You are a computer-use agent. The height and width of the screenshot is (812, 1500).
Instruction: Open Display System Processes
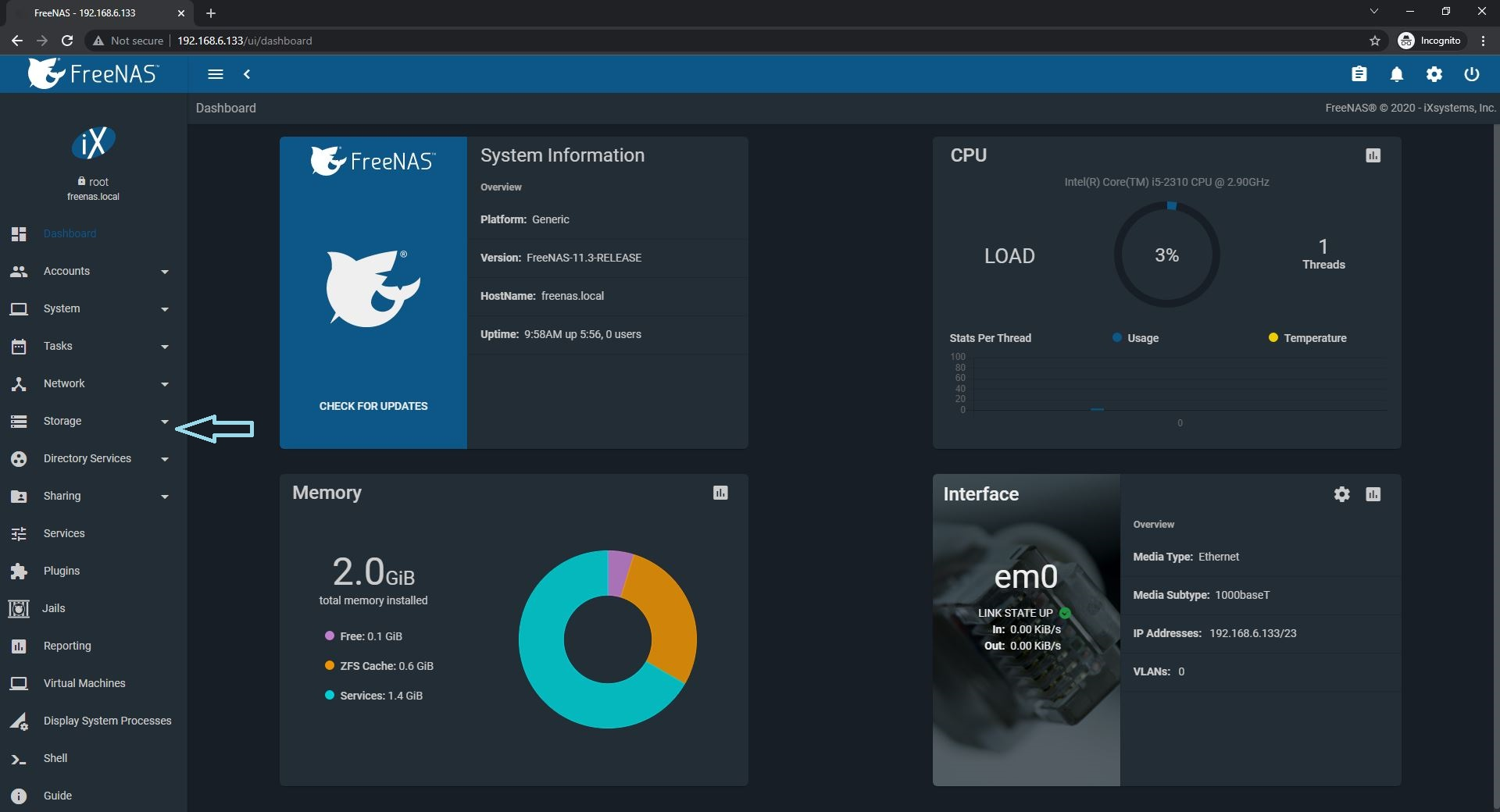point(94,721)
